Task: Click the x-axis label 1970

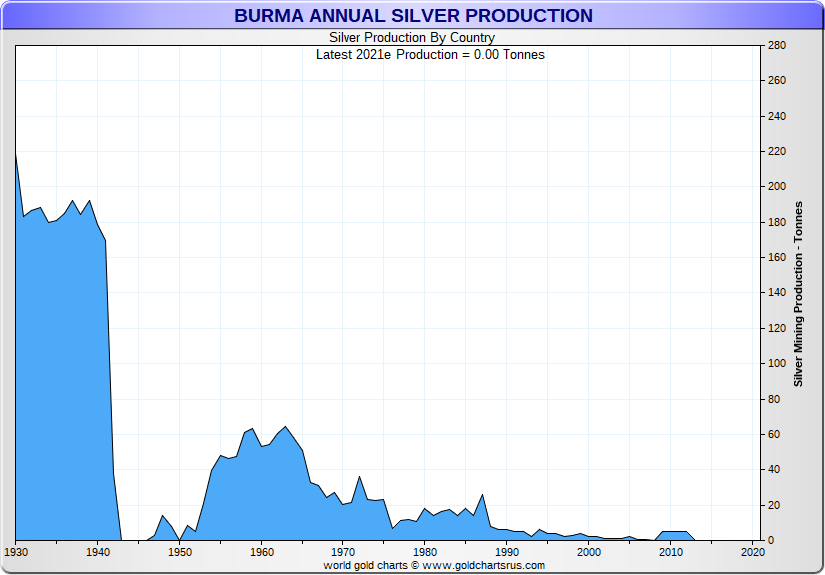Action: pyautogui.click(x=343, y=552)
